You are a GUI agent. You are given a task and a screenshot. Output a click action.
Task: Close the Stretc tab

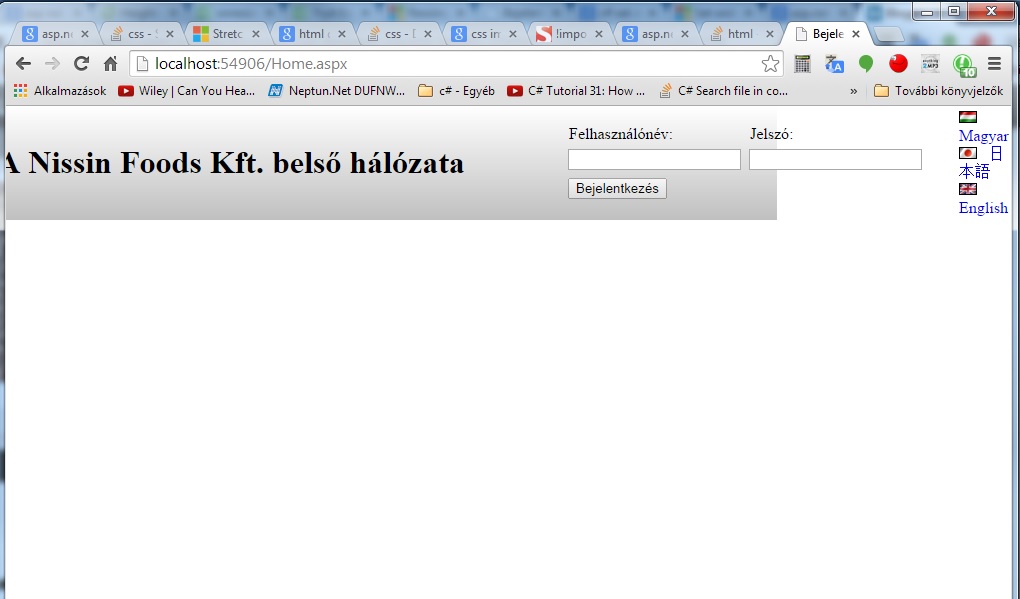click(256, 34)
